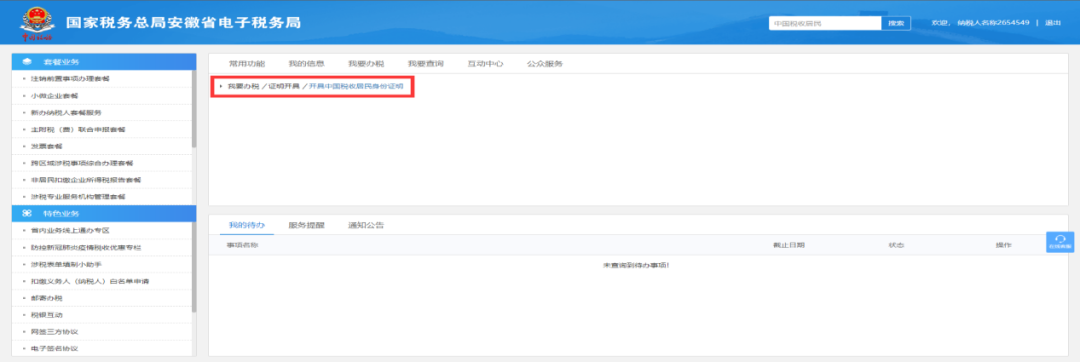
Task: Click the taxpayer name 纳税人名称2654549
Action: (x=993, y=23)
